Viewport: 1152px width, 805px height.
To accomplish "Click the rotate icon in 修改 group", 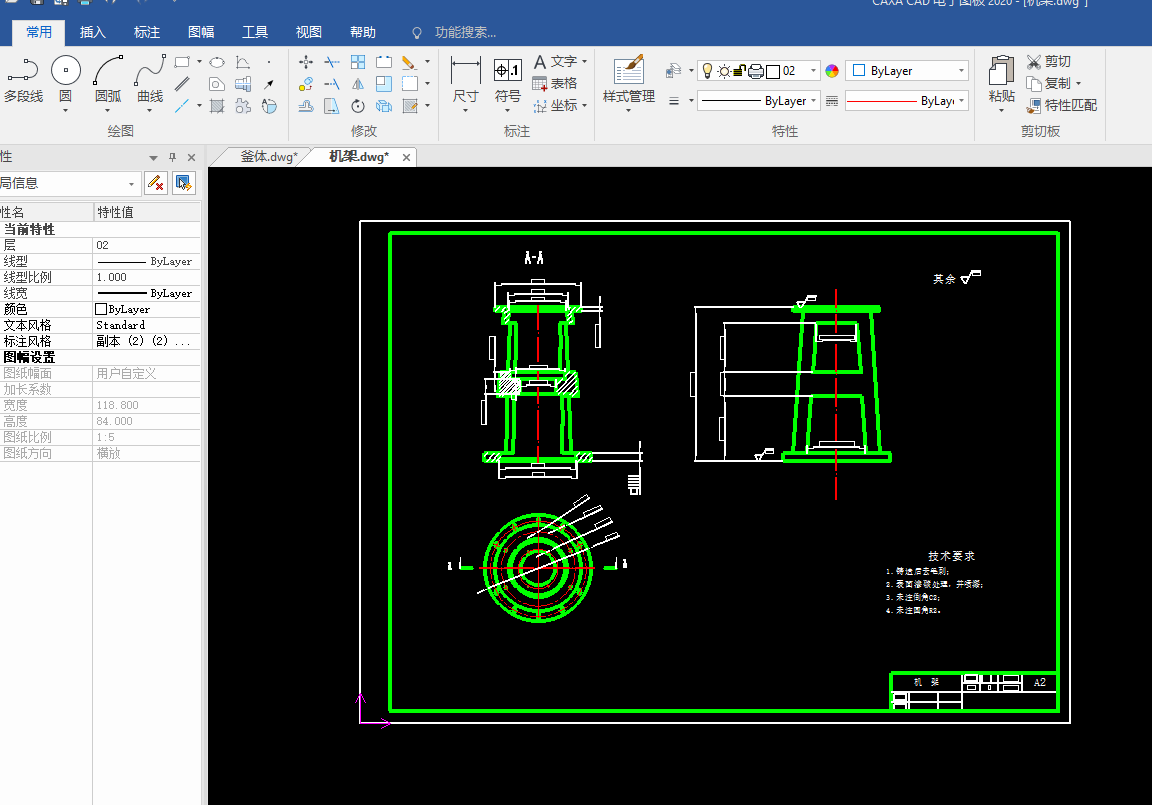I will (359, 106).
